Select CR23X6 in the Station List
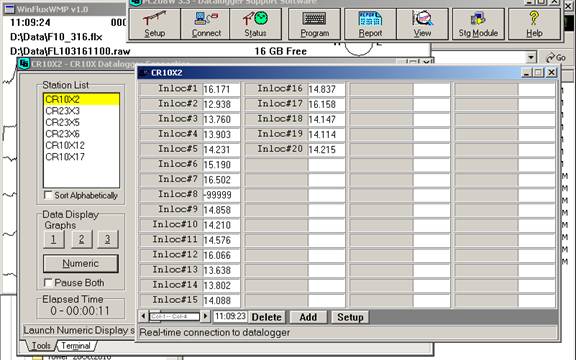The image size is (576, 360). click(x=81, y=134)
